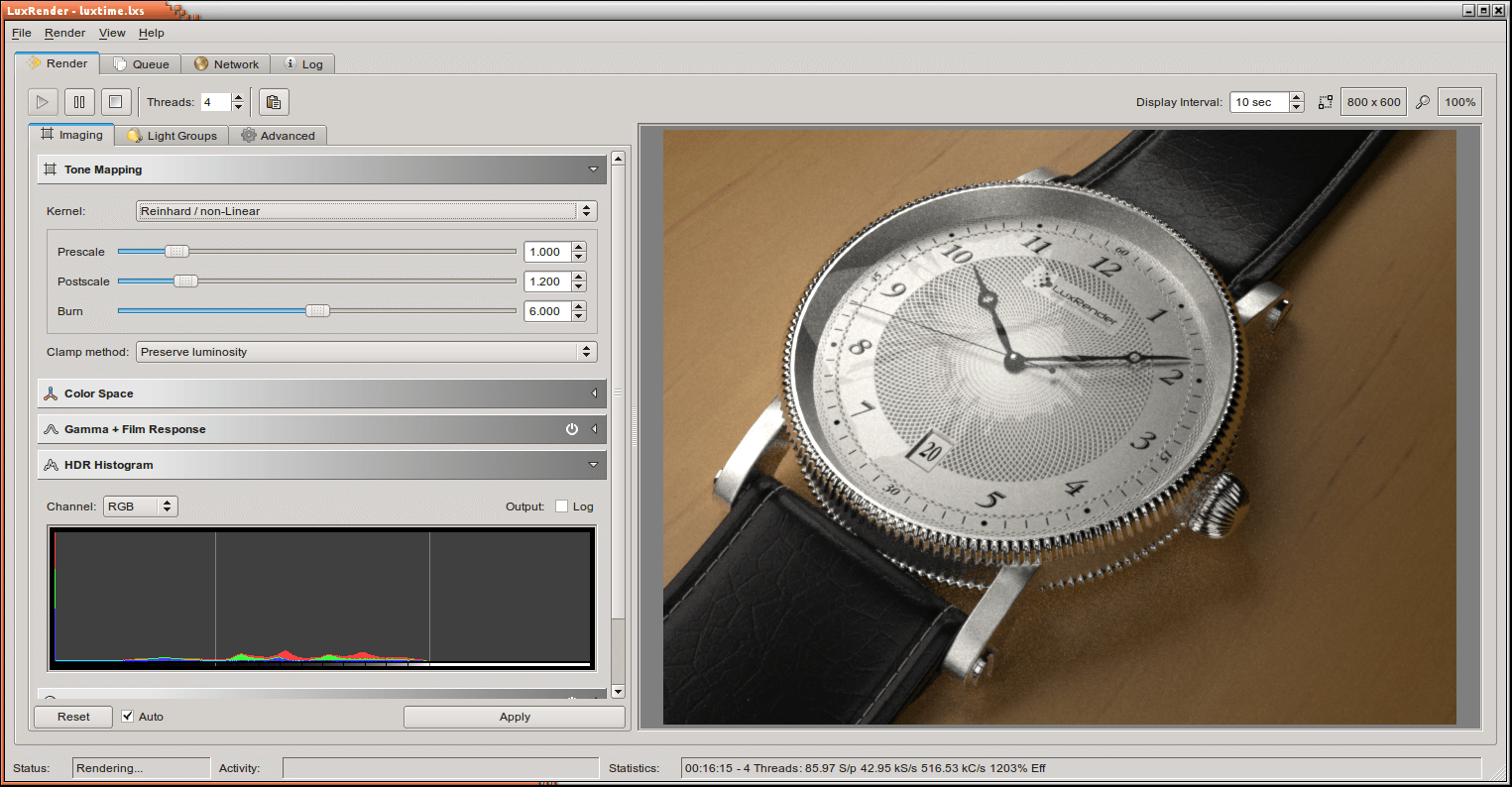Click the 100% zoom button
This screenshot has width=1512, height=787.
pyautogui.click(x=1459, y=102)
